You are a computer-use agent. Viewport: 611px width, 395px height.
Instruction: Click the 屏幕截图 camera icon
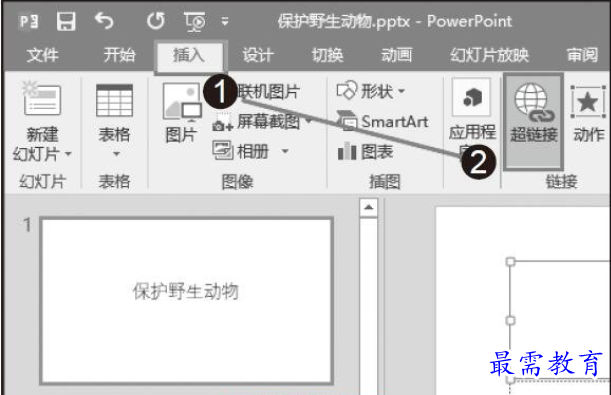[x=223, y=122]
